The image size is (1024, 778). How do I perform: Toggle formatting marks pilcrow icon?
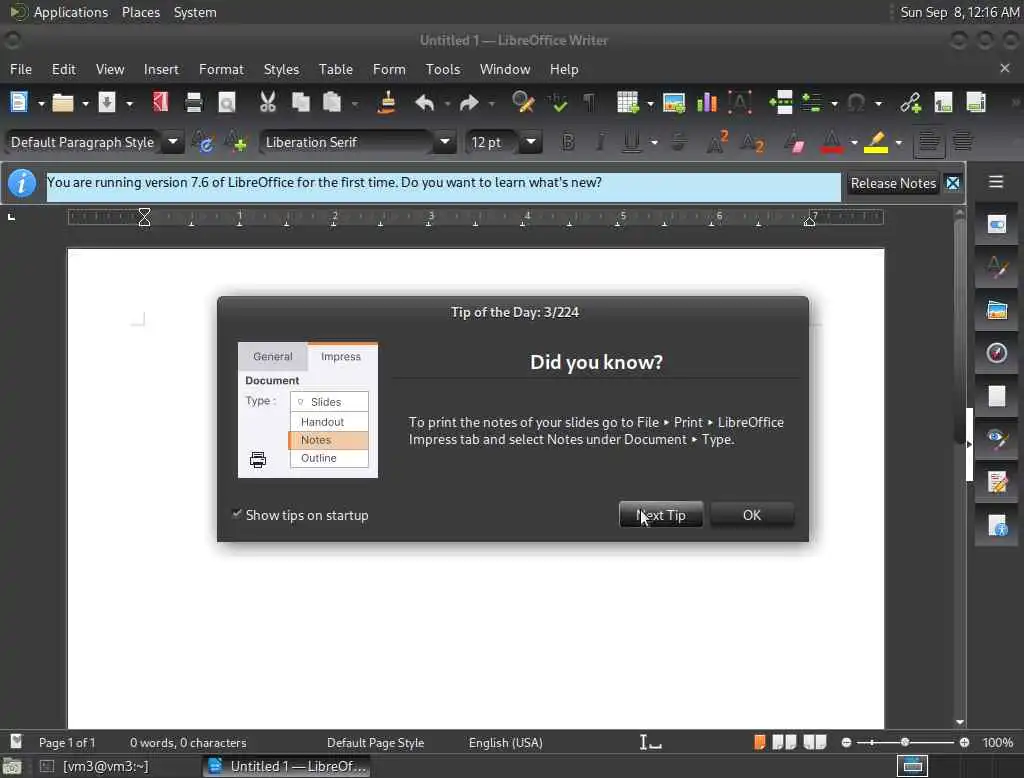(x=589, y=103)
